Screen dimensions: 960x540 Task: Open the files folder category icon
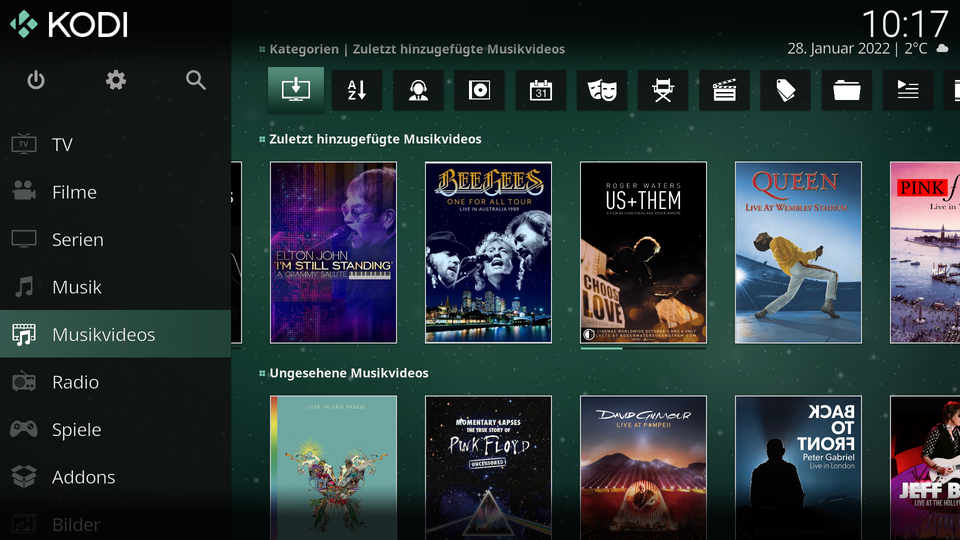847,90
